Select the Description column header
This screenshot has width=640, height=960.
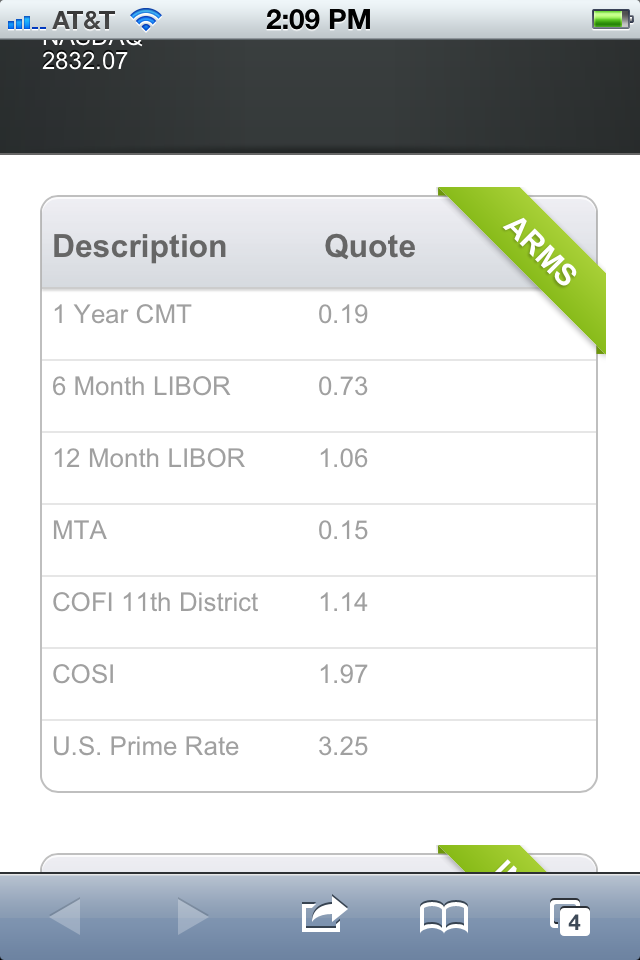[x=140, y=247]
